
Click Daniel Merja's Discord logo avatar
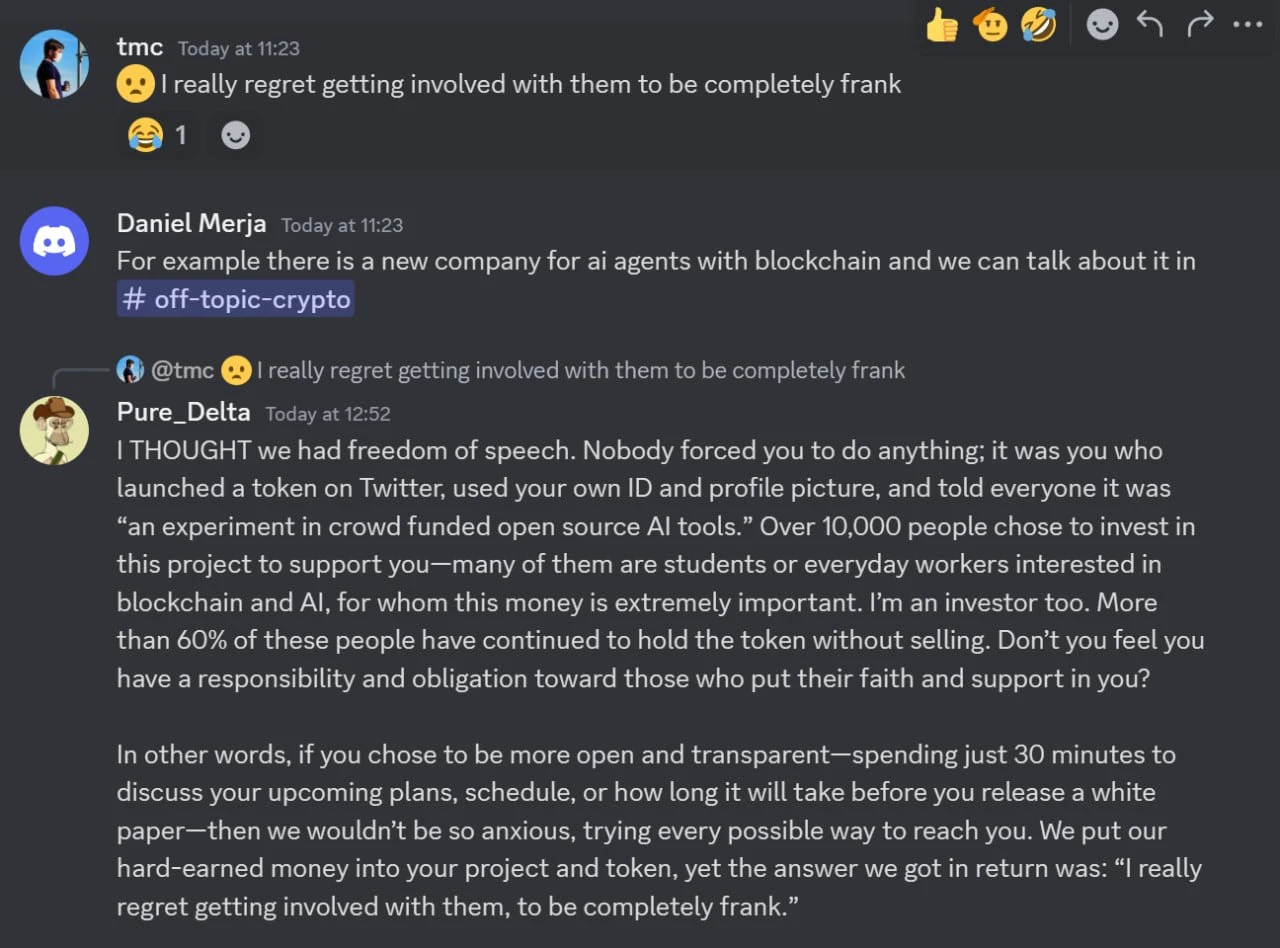(x=54, y=241)
